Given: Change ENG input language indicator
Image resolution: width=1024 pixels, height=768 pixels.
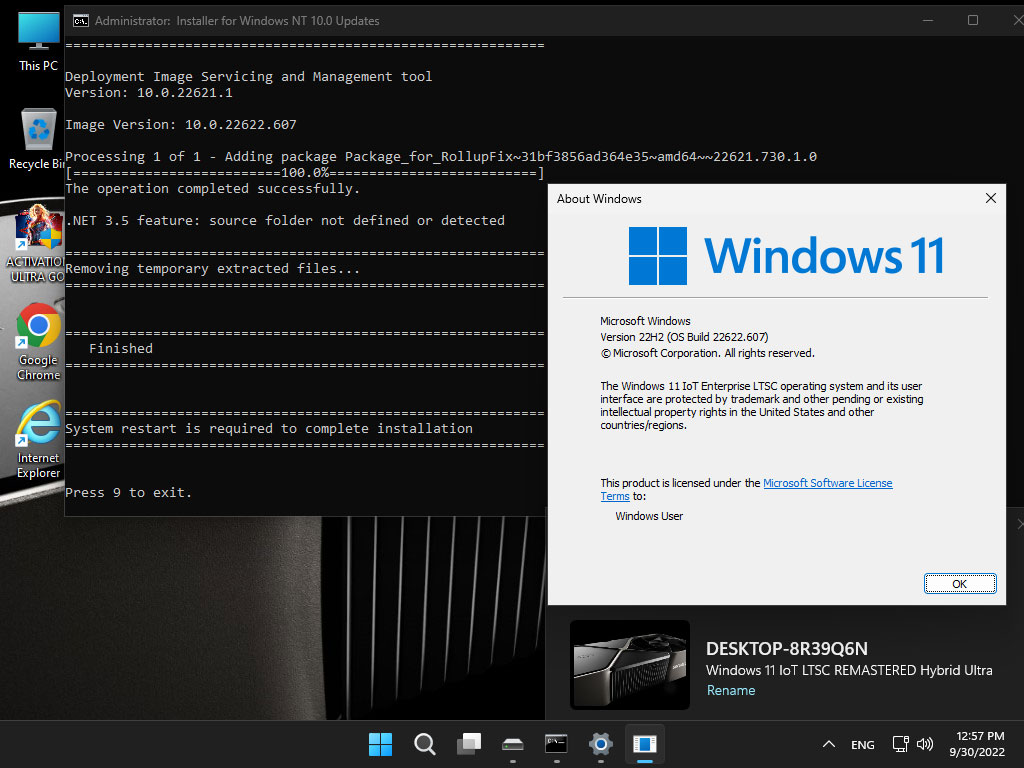Looking at the screenshot, I should pyautogui.click(x=863, y=744).
